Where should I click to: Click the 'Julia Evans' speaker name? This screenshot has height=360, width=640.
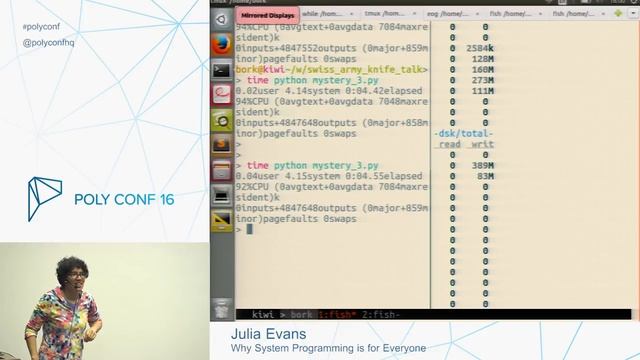[x=269, y=334]
